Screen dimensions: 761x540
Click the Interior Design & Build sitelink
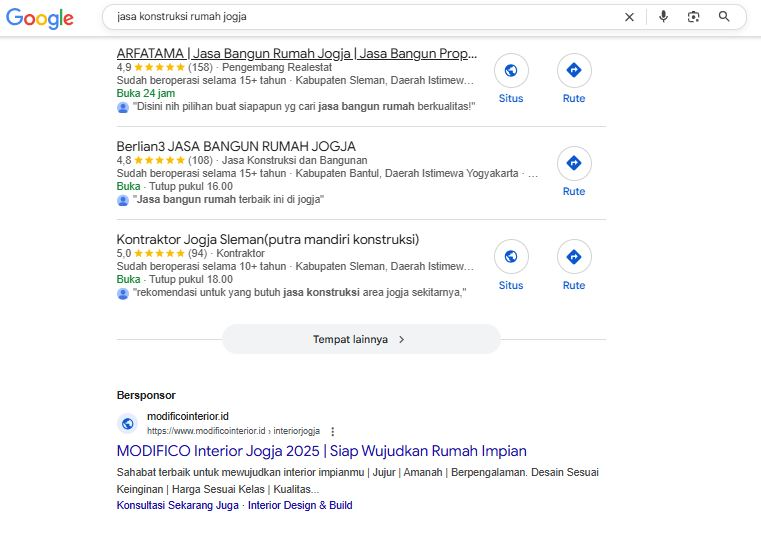coord(300,505)
